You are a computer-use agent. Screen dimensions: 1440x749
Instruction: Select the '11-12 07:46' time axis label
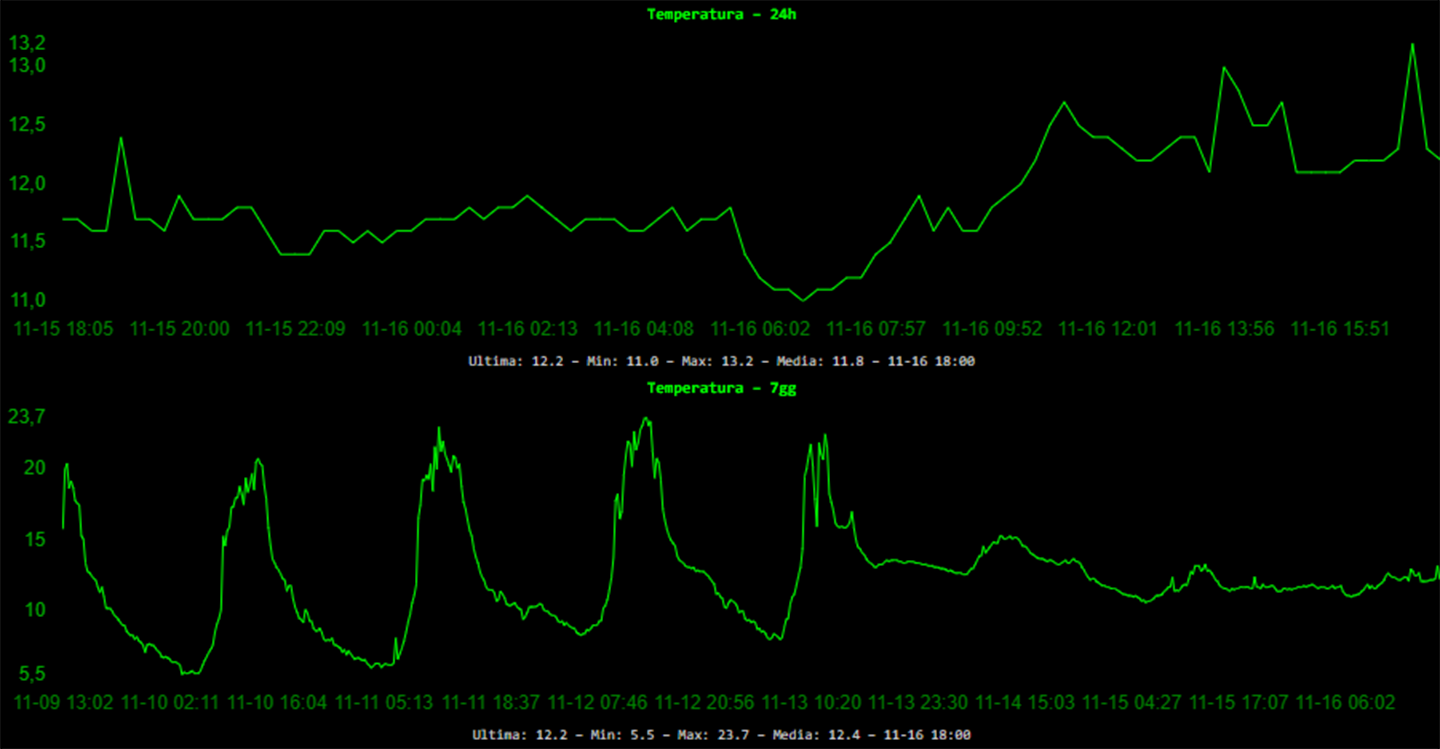pos(598,703)
